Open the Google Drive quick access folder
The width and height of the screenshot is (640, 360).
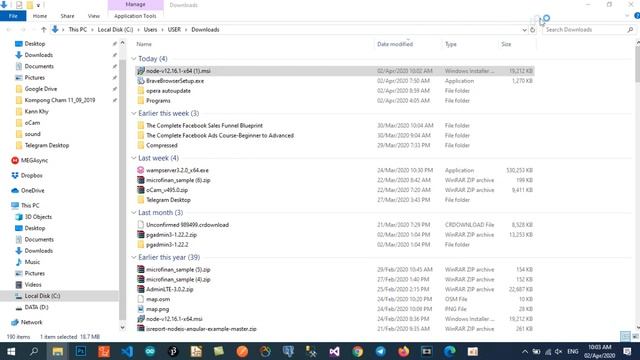[36, 89]
